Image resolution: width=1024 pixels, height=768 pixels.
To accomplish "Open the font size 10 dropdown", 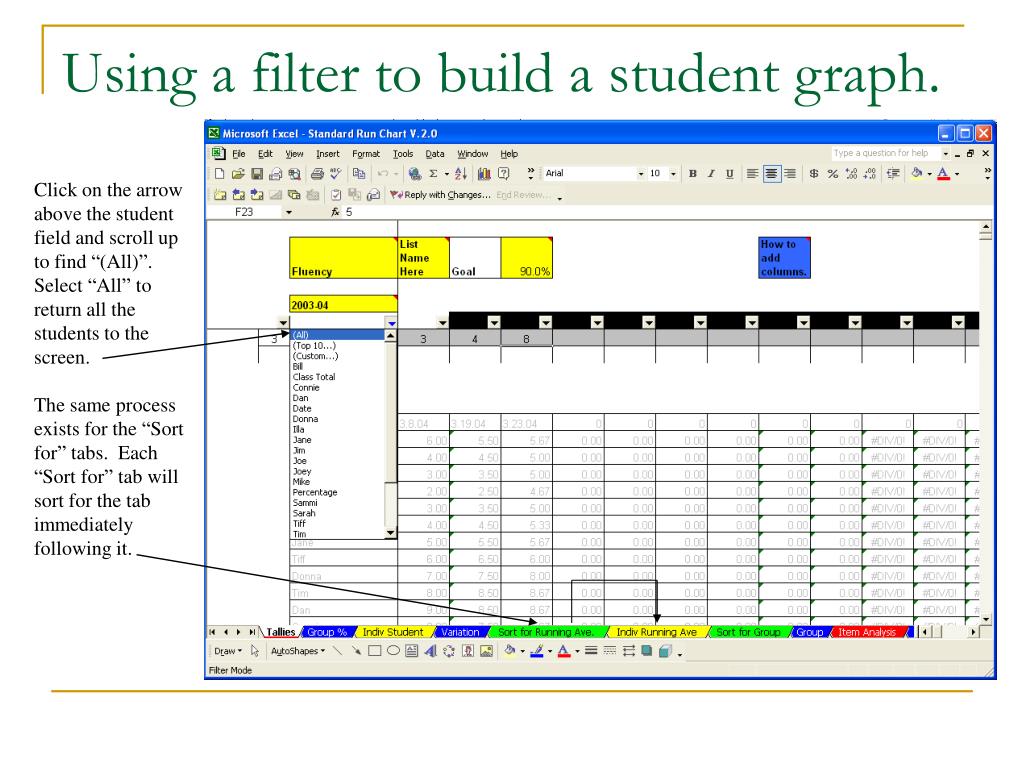I will point(673,174).
